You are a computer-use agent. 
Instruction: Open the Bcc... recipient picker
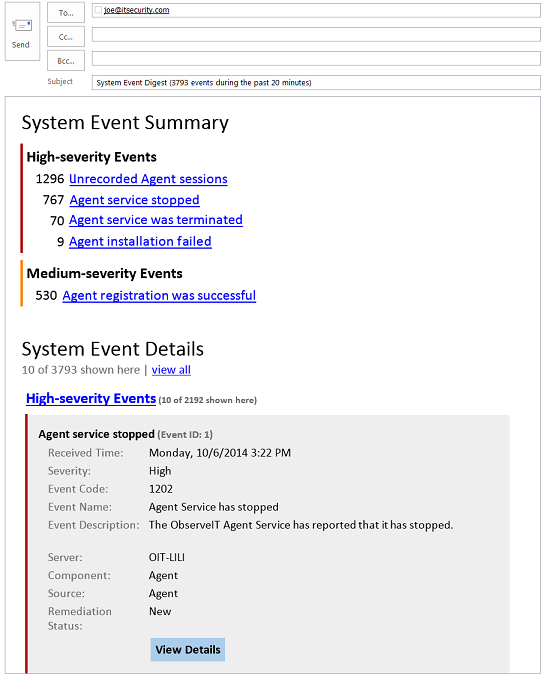[66, 61]
